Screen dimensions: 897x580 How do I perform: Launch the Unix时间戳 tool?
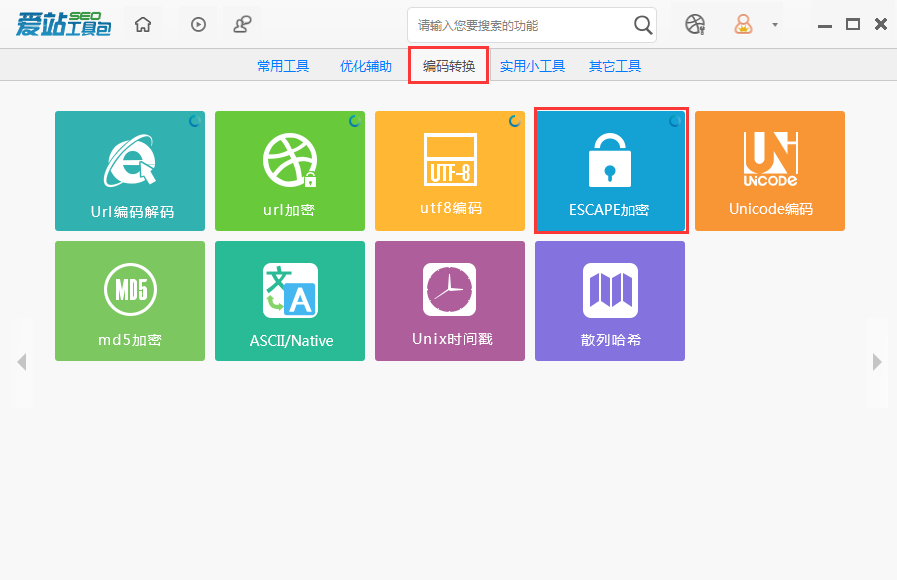pyautogui.click(x=449, y=300)
